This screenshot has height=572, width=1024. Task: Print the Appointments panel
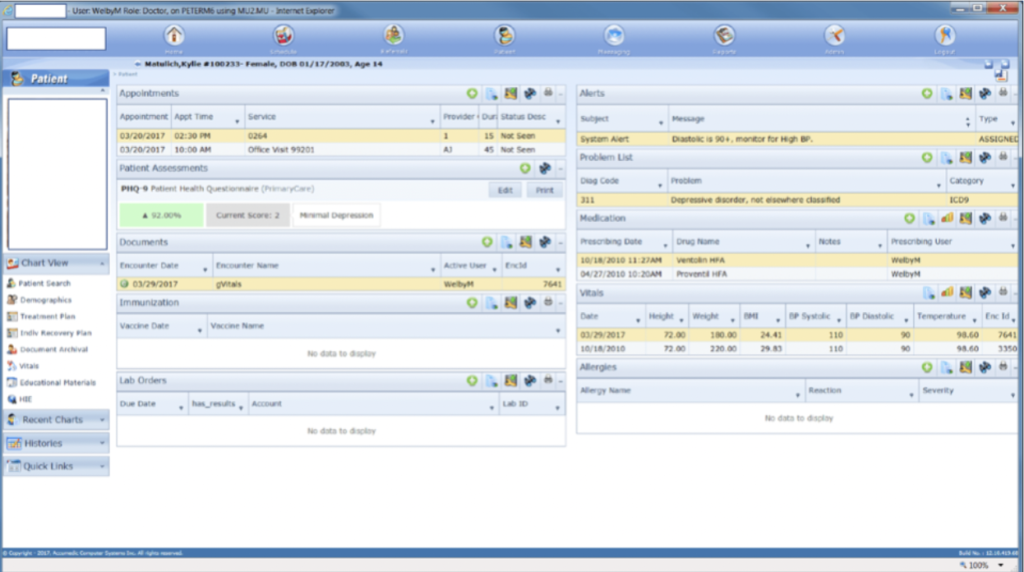(548, 93)
